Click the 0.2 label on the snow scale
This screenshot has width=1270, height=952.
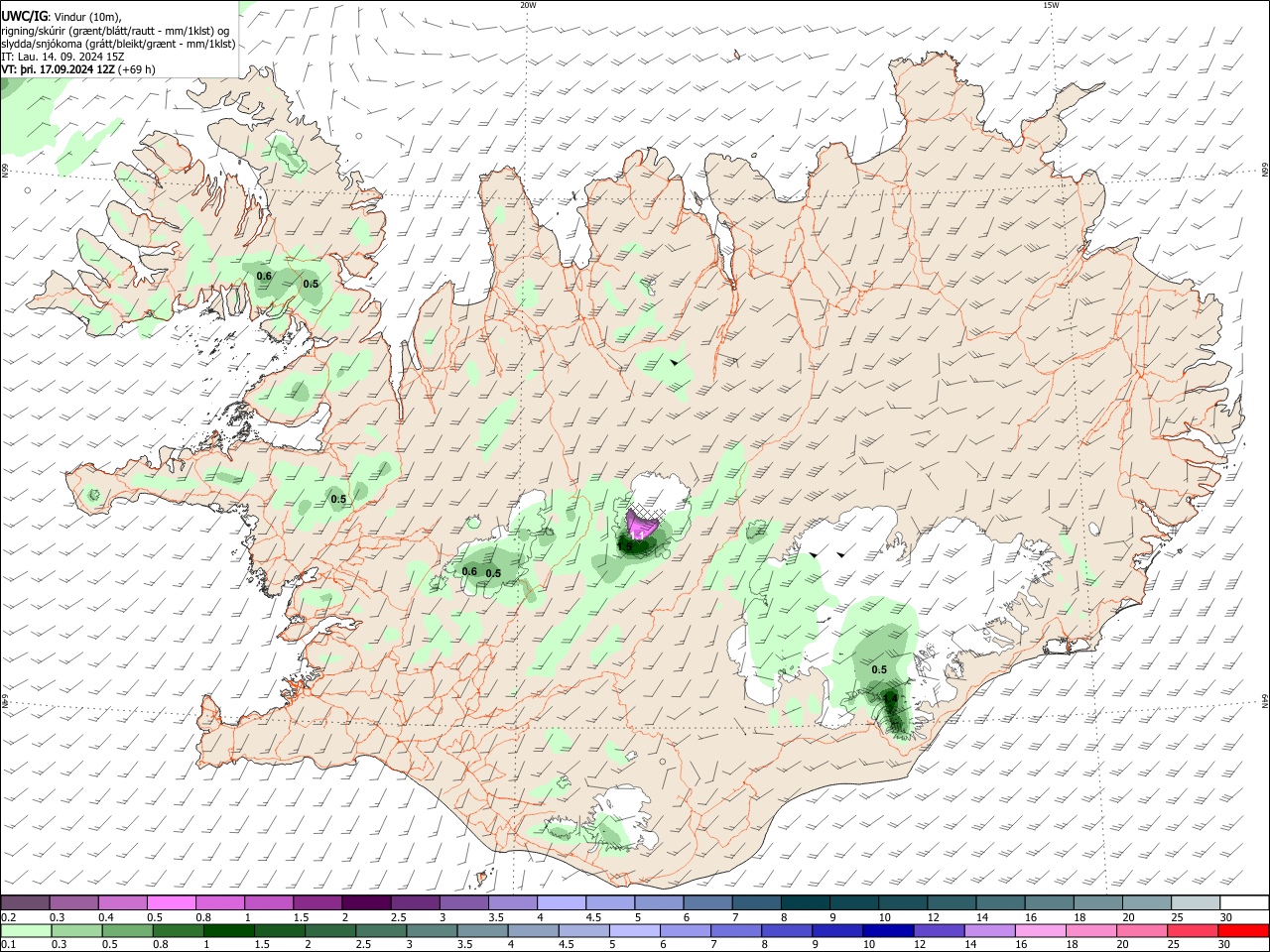click(x=8, y=917)
